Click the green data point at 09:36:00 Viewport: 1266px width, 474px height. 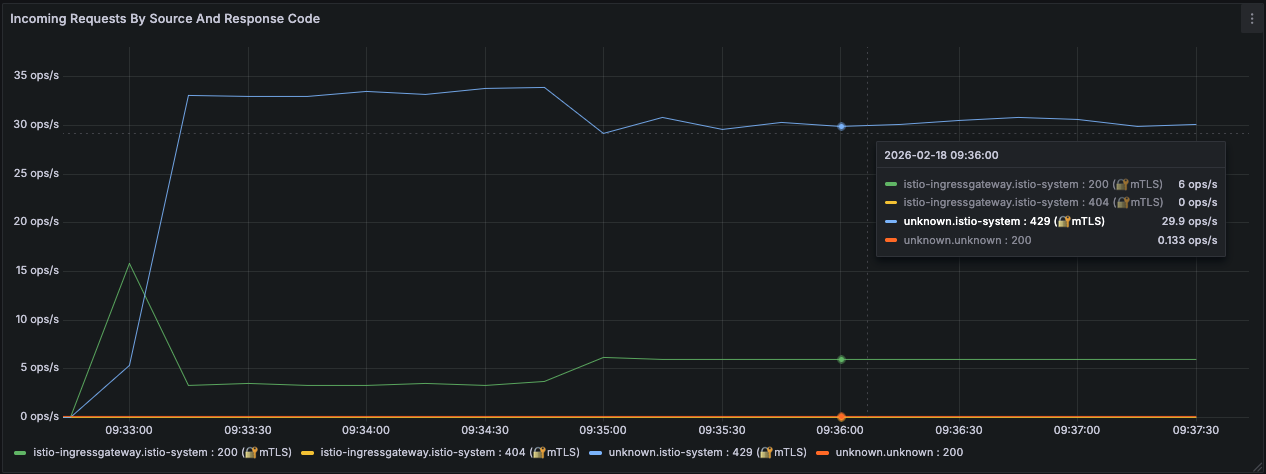pyautogui.click(x=841, y=359)
